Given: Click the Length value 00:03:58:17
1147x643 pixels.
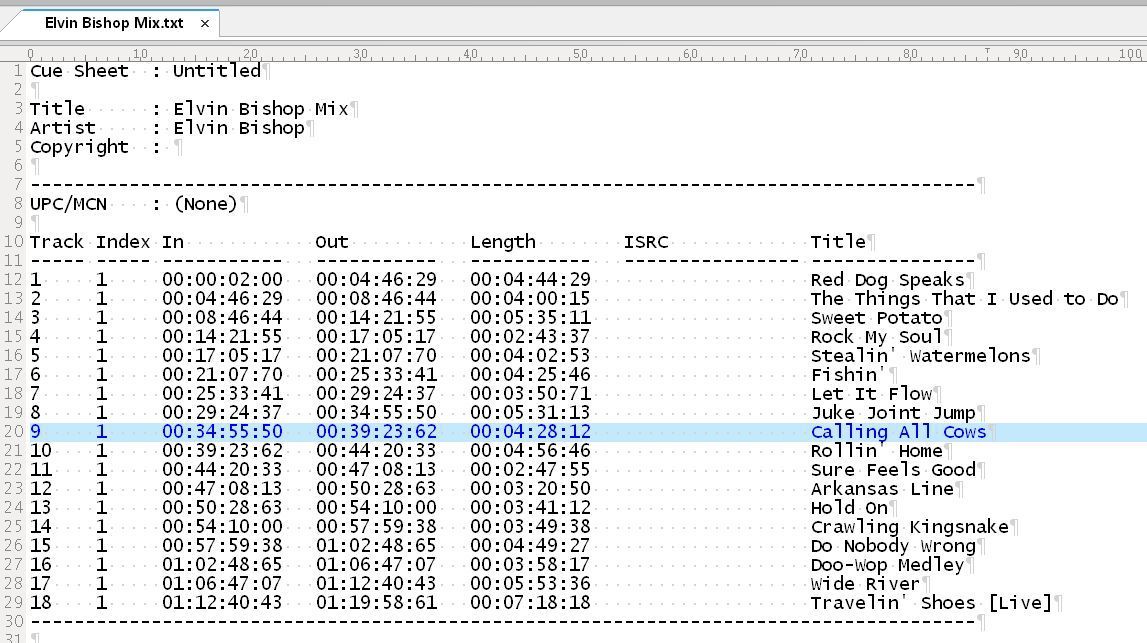Looking at the screenshot, I should (x=530, y=565).
